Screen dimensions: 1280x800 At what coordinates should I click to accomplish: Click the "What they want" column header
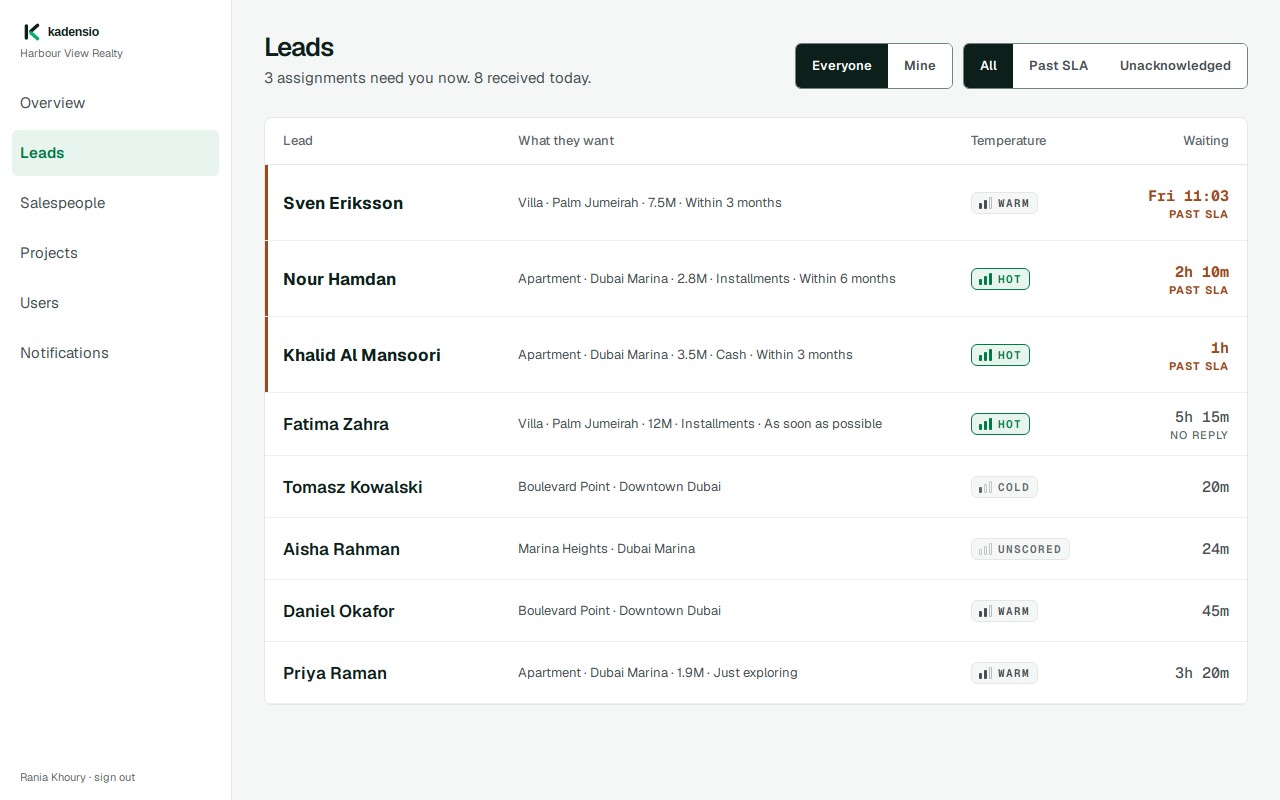pos(566,141)
